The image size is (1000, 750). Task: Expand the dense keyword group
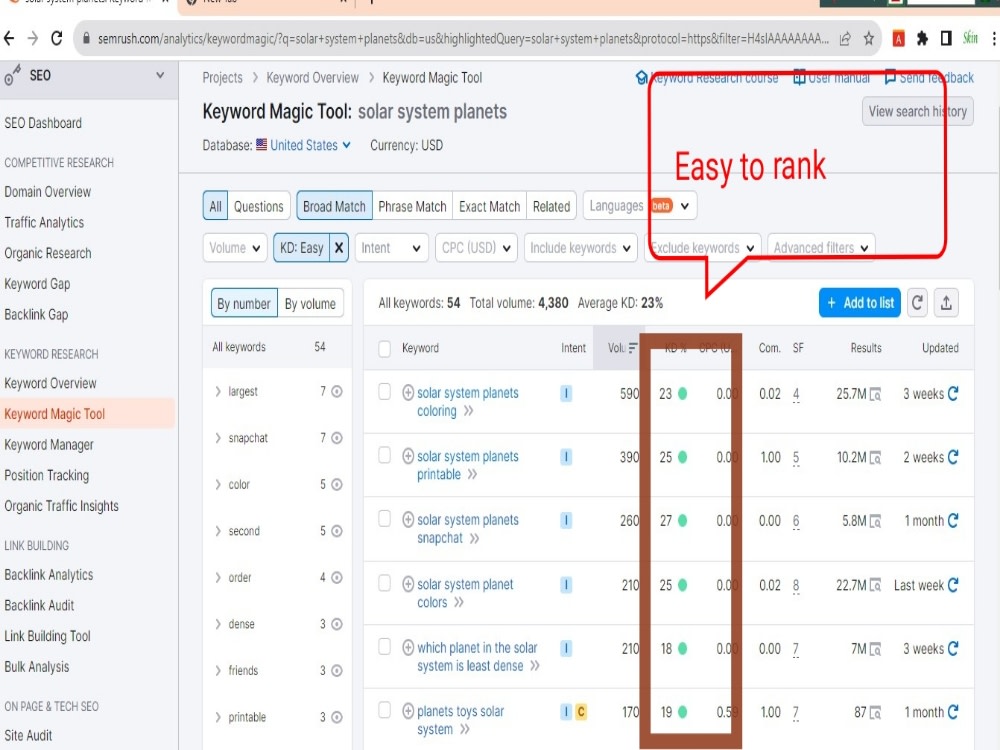point(218,624)
